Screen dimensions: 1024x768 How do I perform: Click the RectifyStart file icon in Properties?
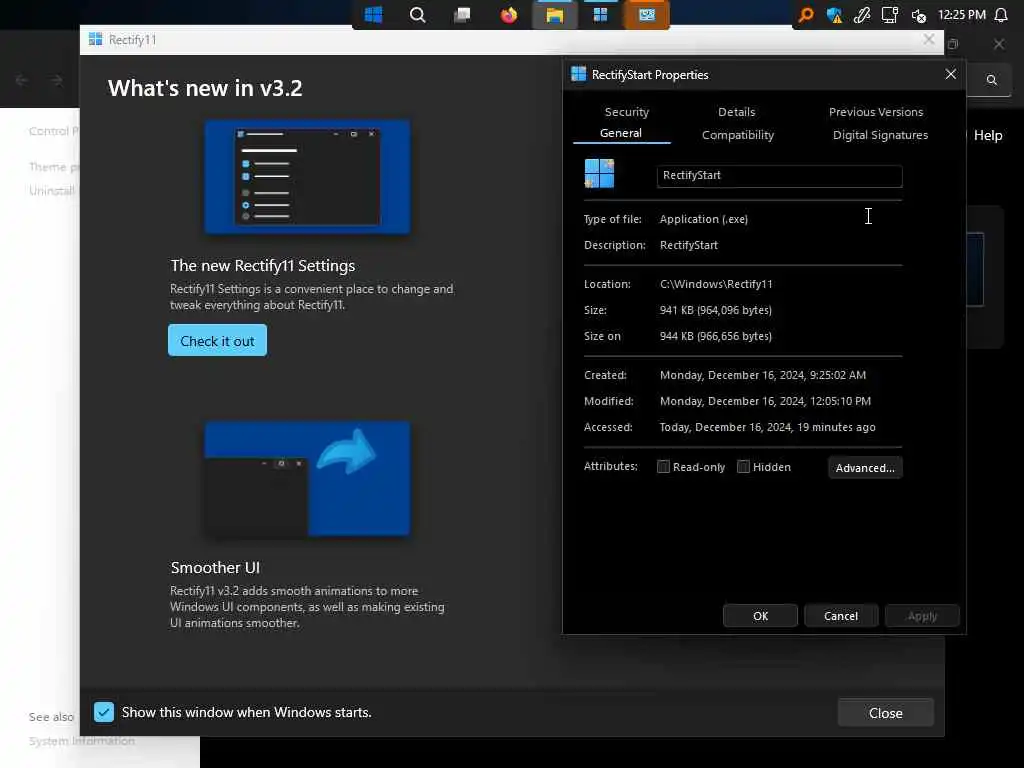click(x=599, y=174)
